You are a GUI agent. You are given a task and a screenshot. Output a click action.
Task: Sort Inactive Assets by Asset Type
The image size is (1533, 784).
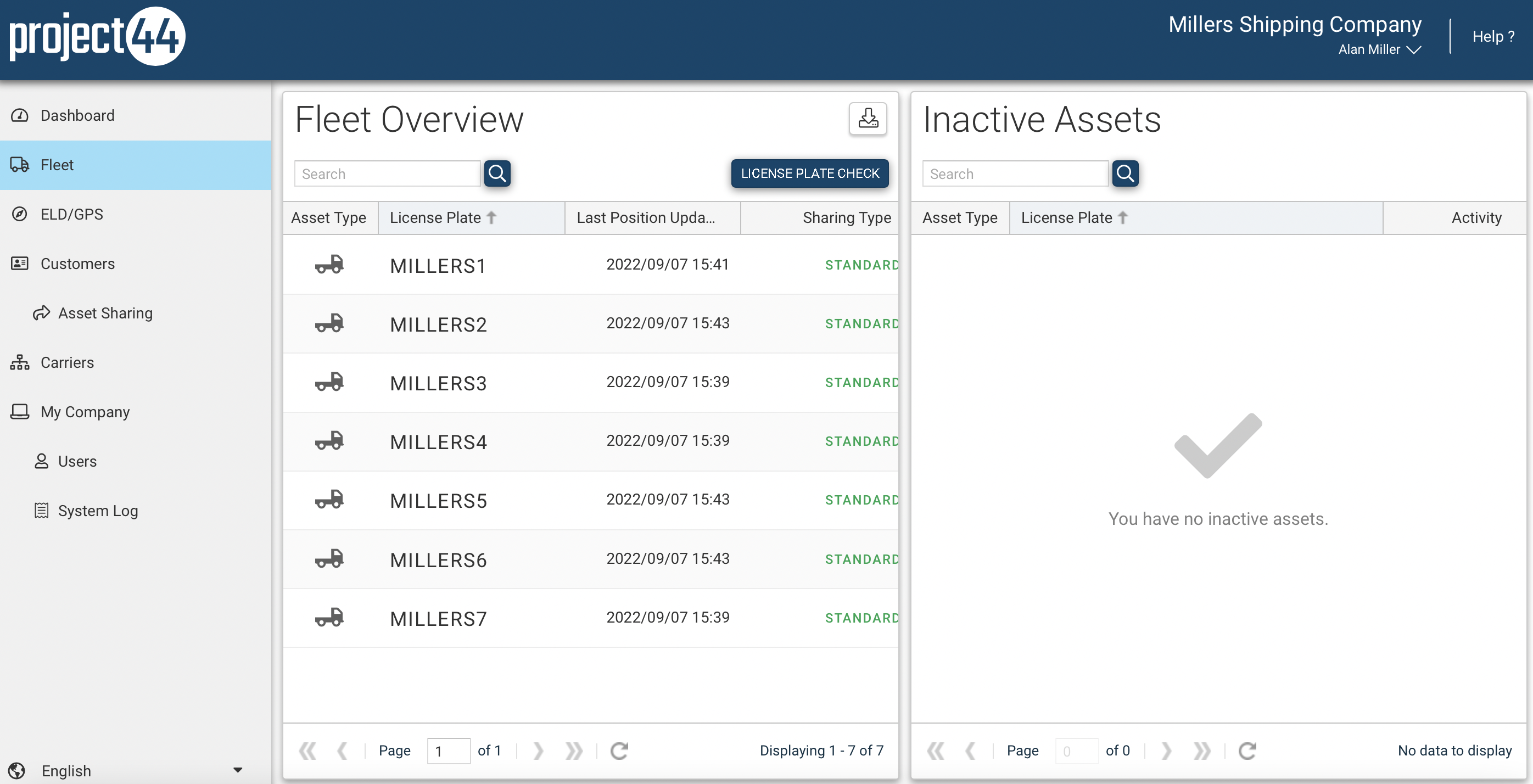click(x=960, y=218)
